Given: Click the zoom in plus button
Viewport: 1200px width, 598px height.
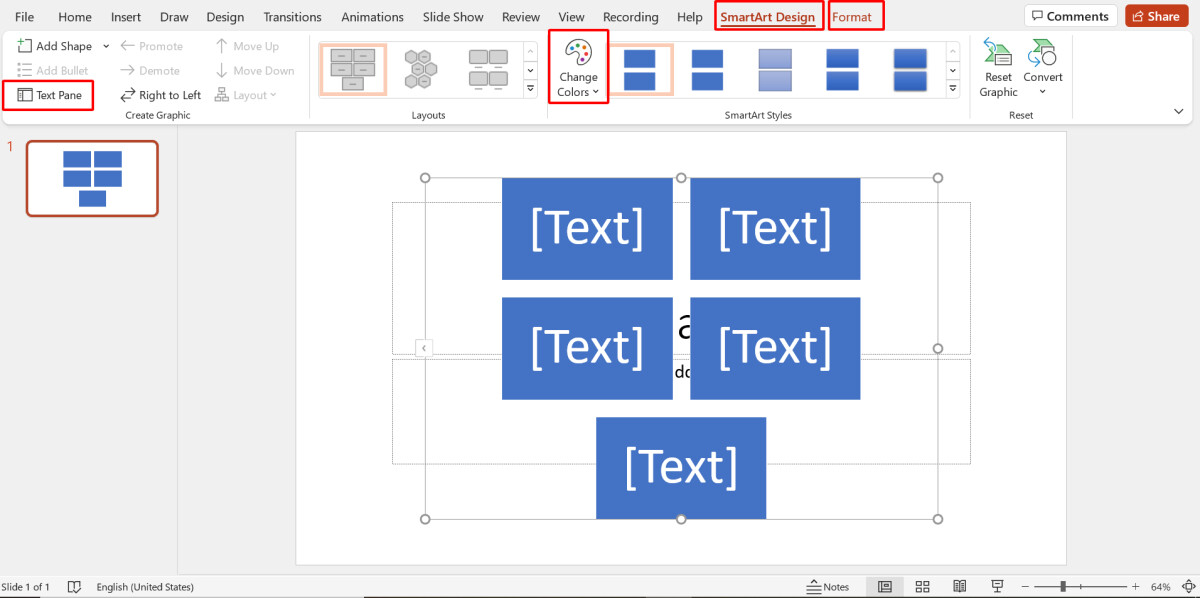Looking at the screenshot, I should 1137,587.
